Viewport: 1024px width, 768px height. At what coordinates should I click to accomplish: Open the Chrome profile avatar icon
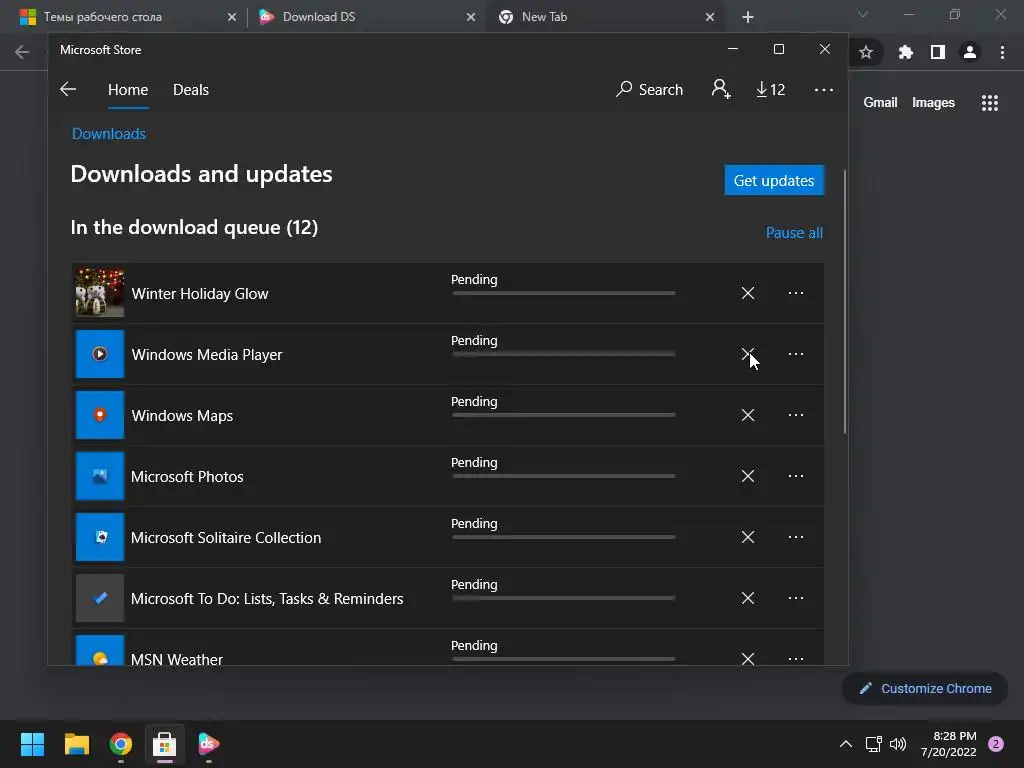970,52
